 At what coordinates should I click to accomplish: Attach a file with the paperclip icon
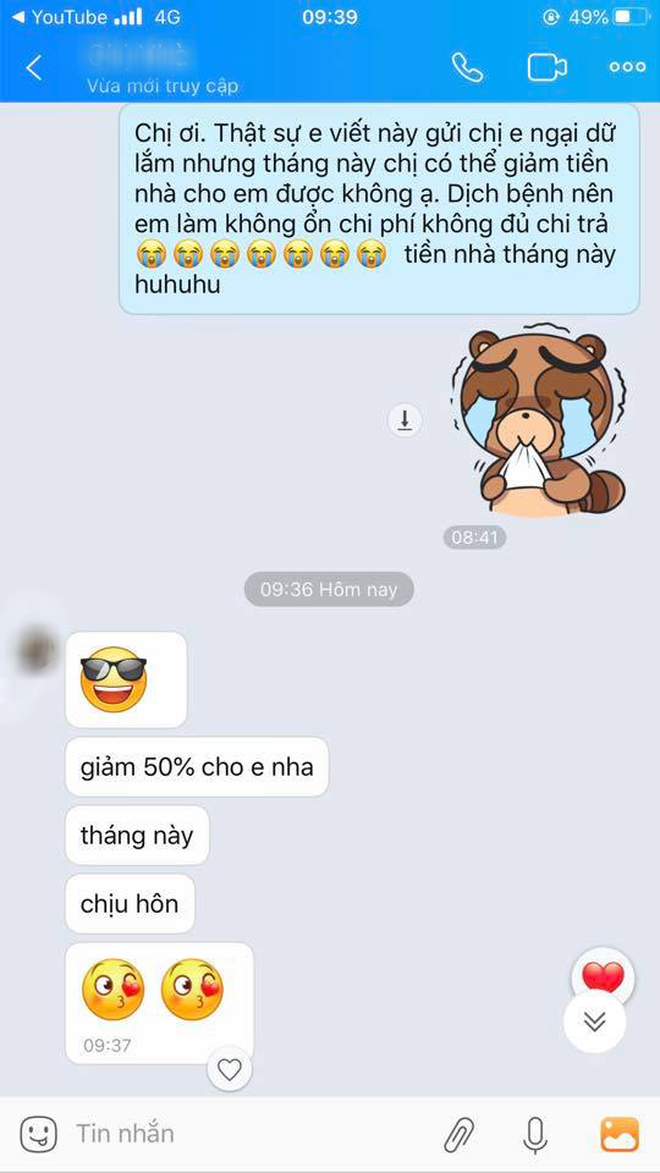click(458, 1134)
